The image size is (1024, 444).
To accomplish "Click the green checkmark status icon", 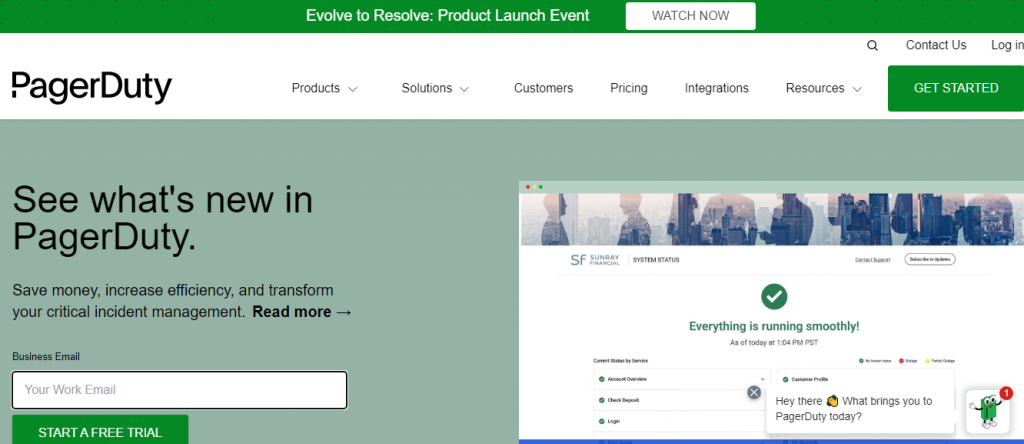I will (x=773, y=296).
